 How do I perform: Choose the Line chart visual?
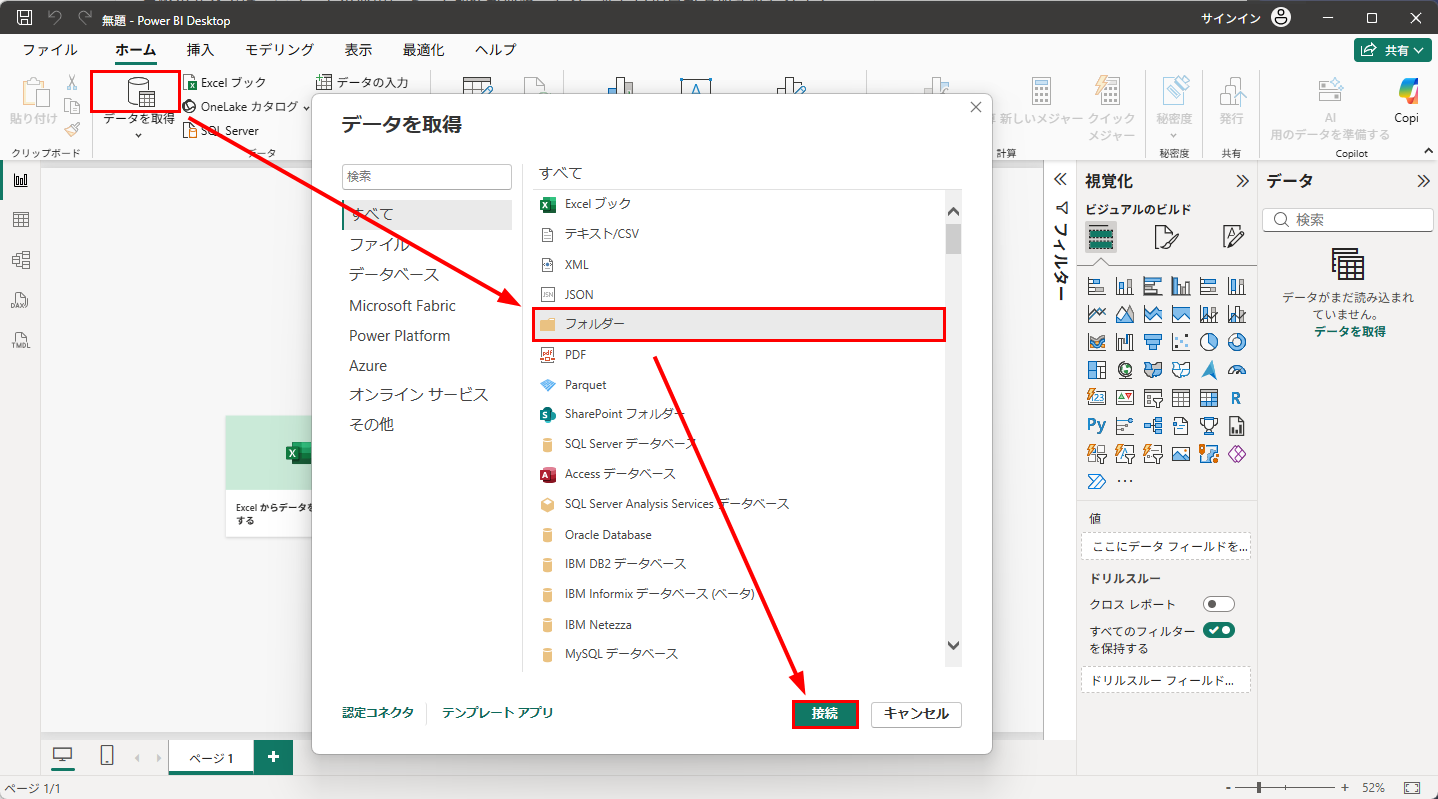pyautogui.click(x=1097, y=314)
